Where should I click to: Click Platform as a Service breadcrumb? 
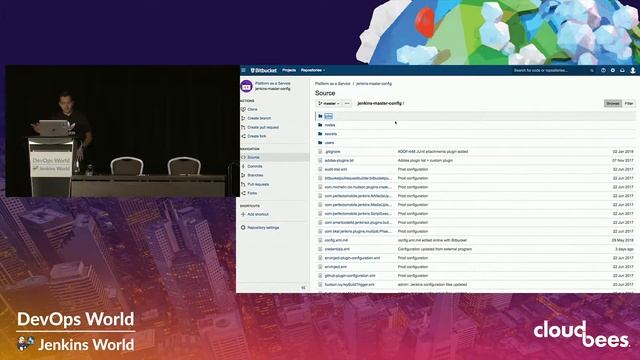tap(333, 84)
